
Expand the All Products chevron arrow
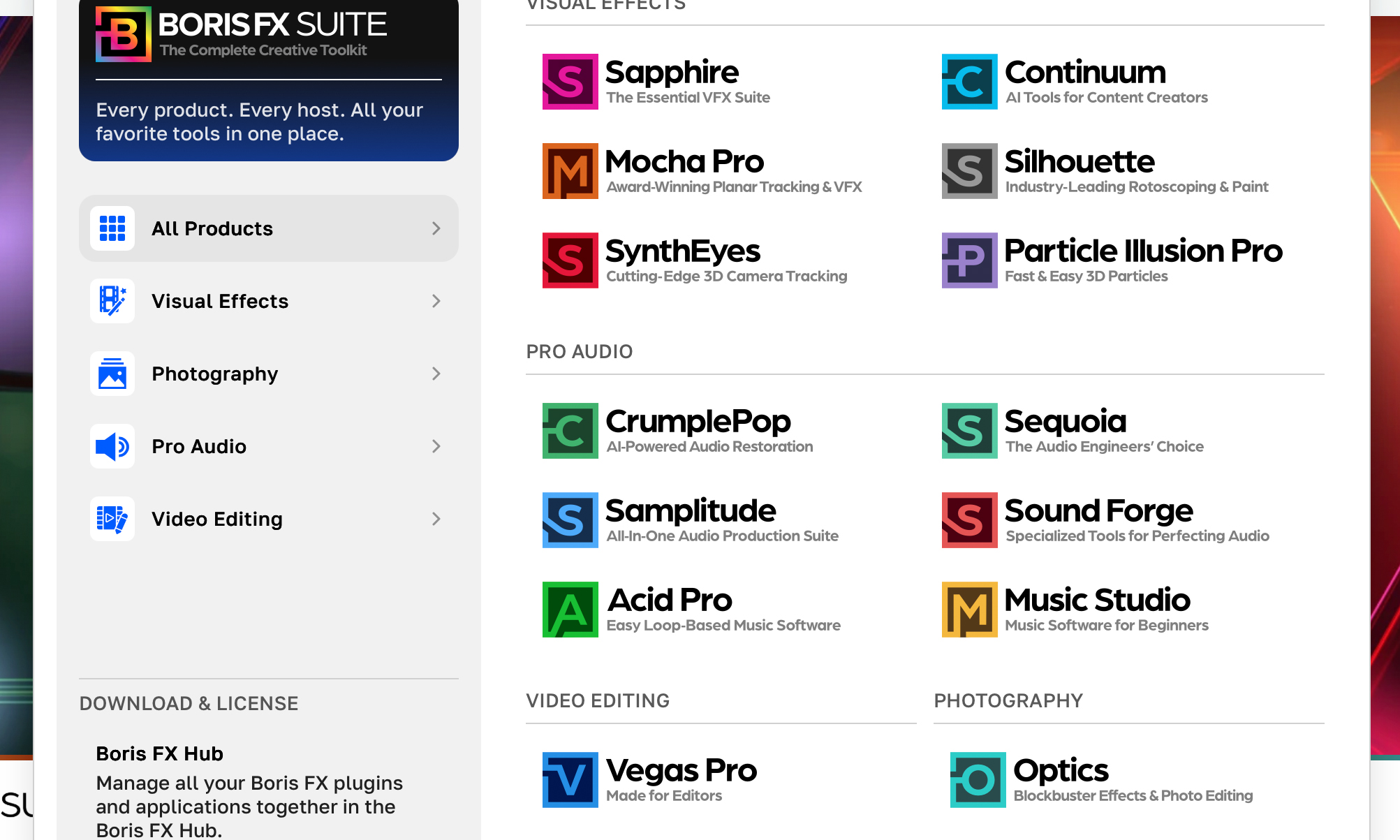click(436, 228)
